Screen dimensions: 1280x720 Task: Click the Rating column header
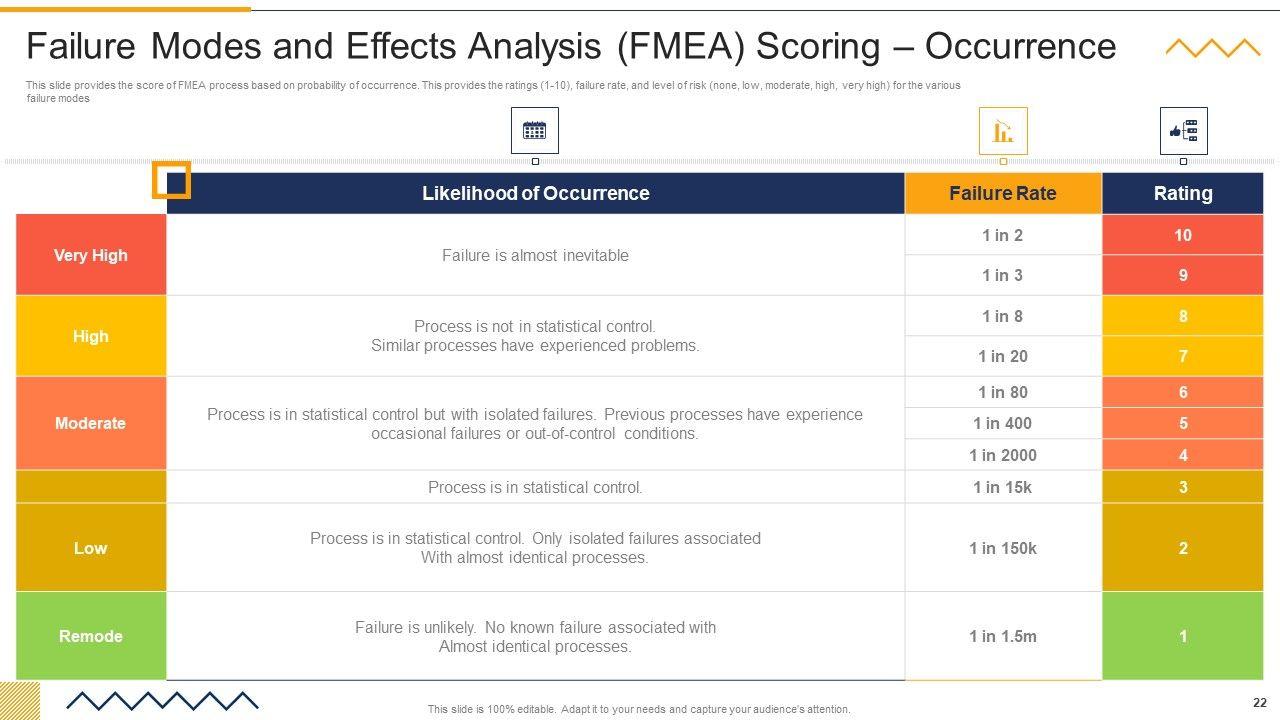1182,193
